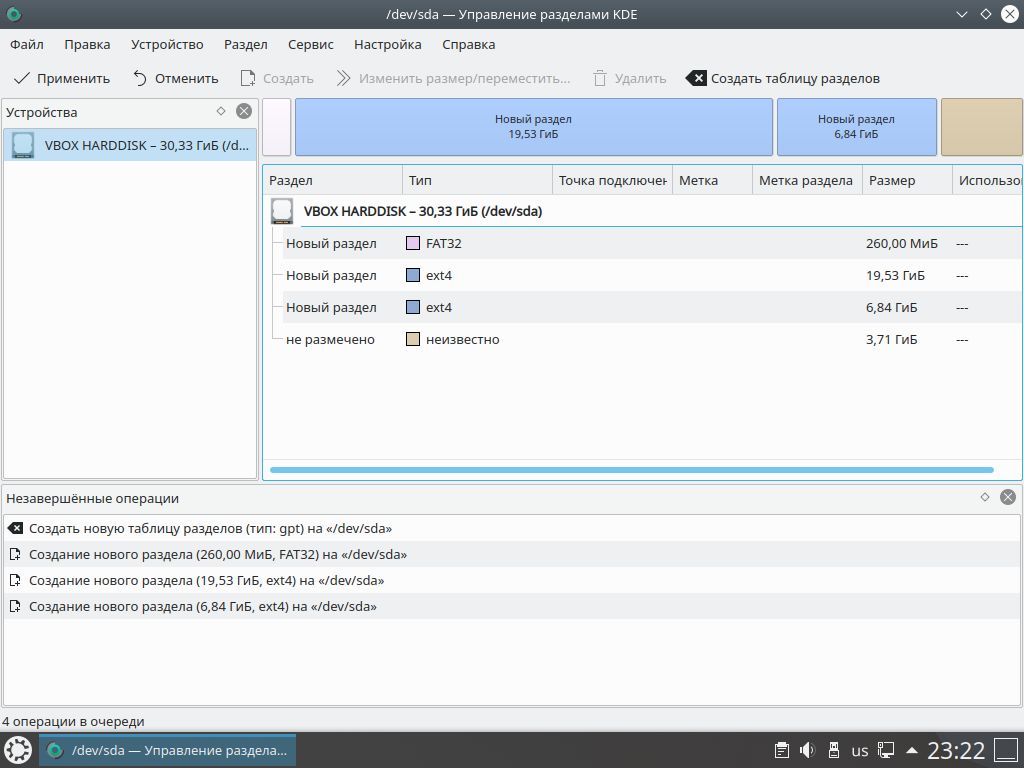The height and width of the screenshot is (768, 1024).
Task: Open the Справка menu
Action: [469, 44]
